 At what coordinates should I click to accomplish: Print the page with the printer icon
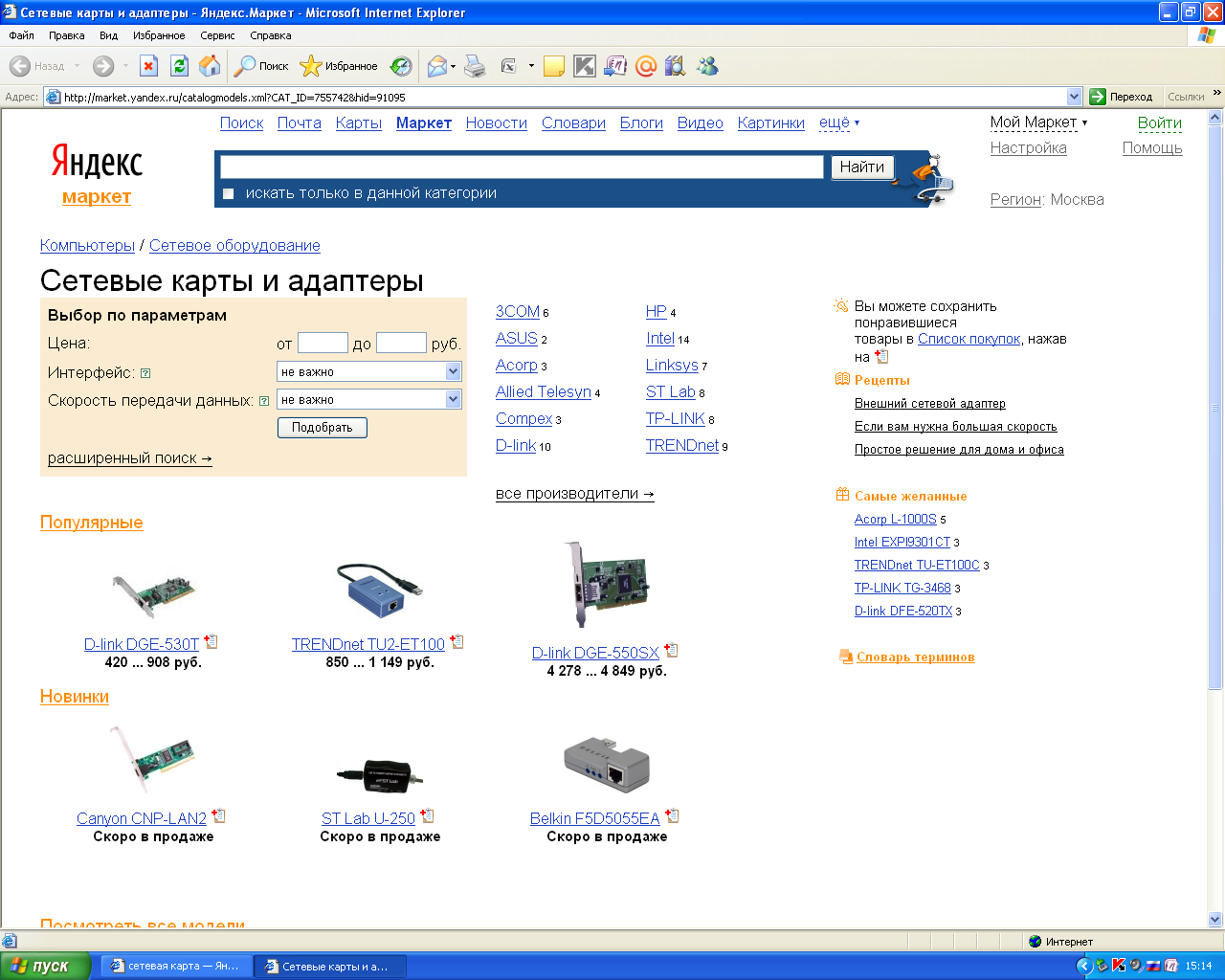tap(475, 66)
